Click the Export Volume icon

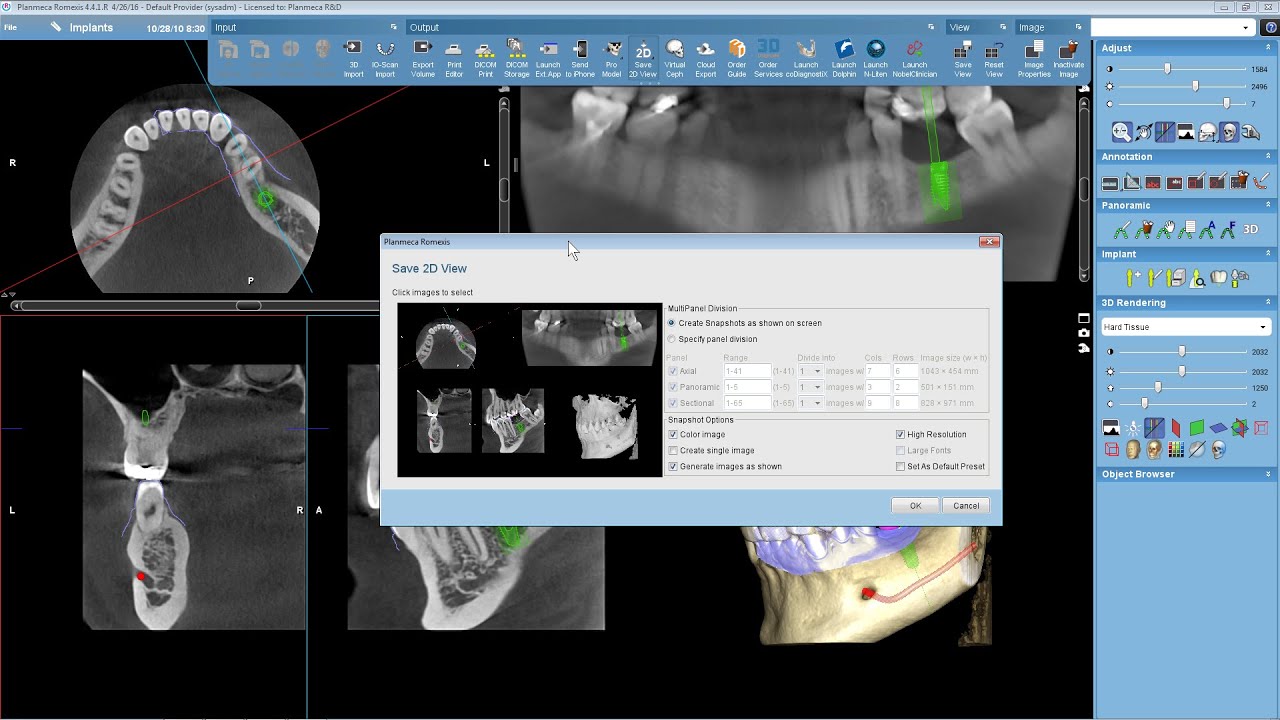[x=423, y=59]
